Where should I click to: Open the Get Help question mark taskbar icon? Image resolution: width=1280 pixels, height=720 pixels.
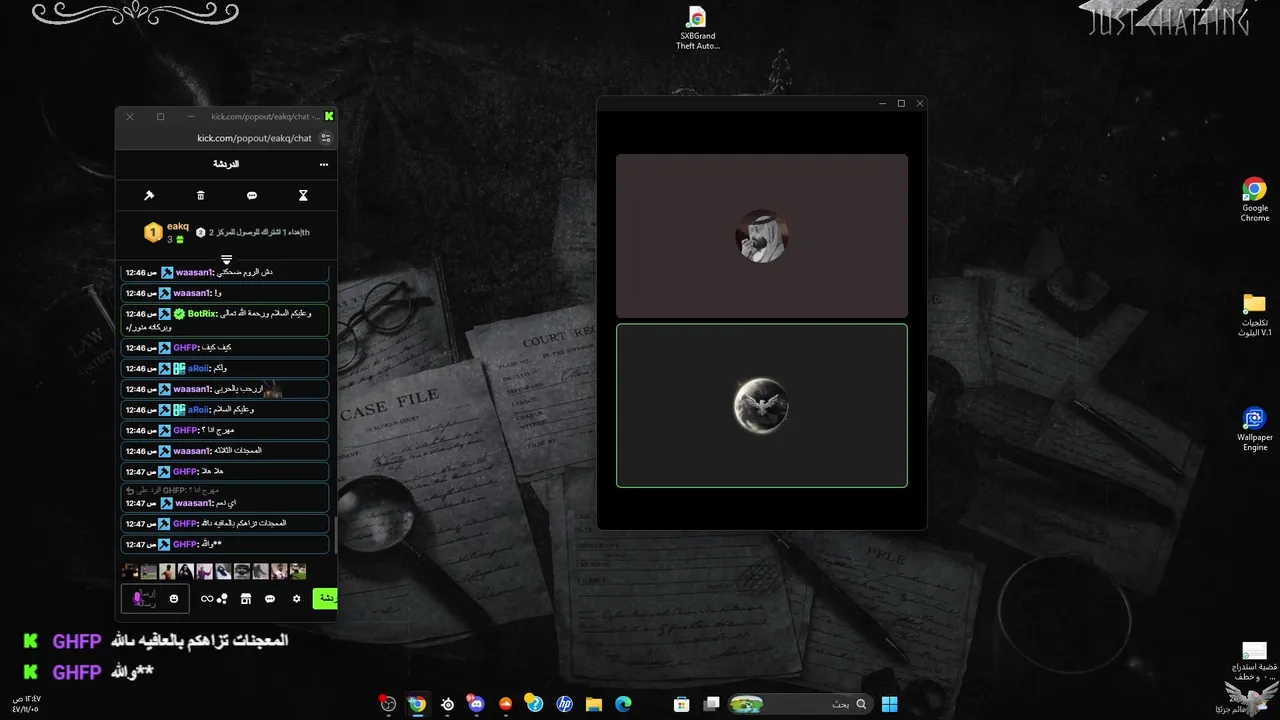click(x=534, y=704)
